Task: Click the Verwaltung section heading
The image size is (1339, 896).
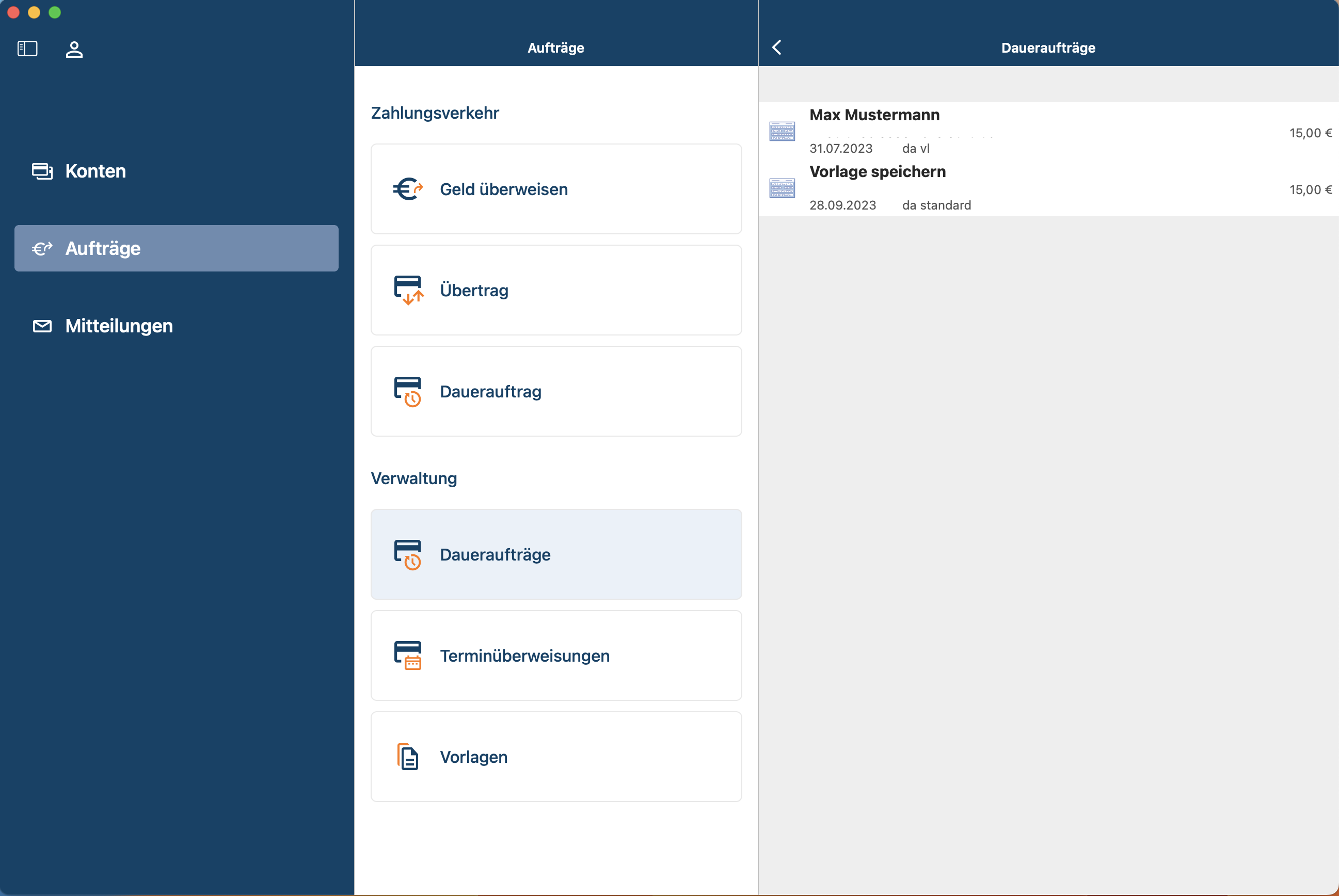Action: click(414, 478)
